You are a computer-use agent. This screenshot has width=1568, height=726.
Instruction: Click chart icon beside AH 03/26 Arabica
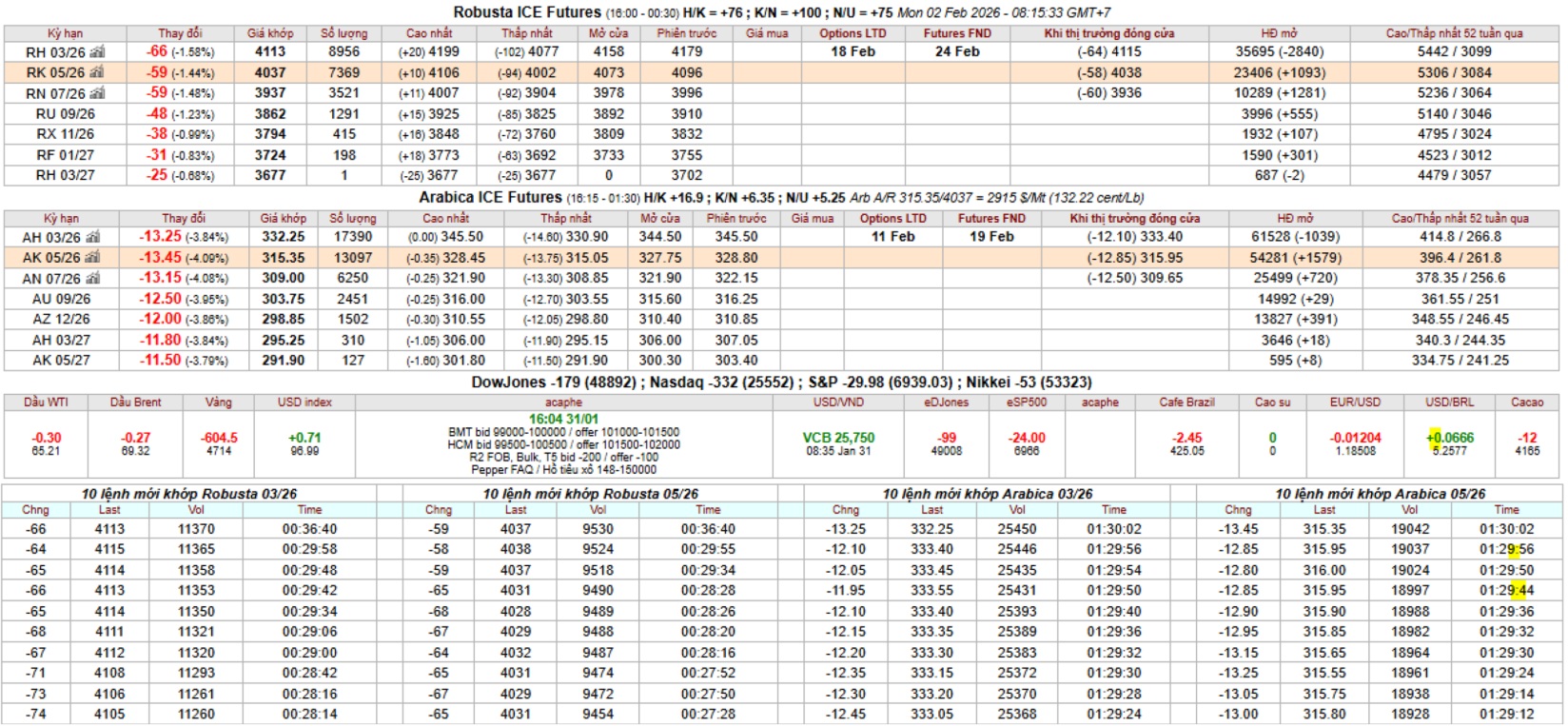(x=92, y=237)
